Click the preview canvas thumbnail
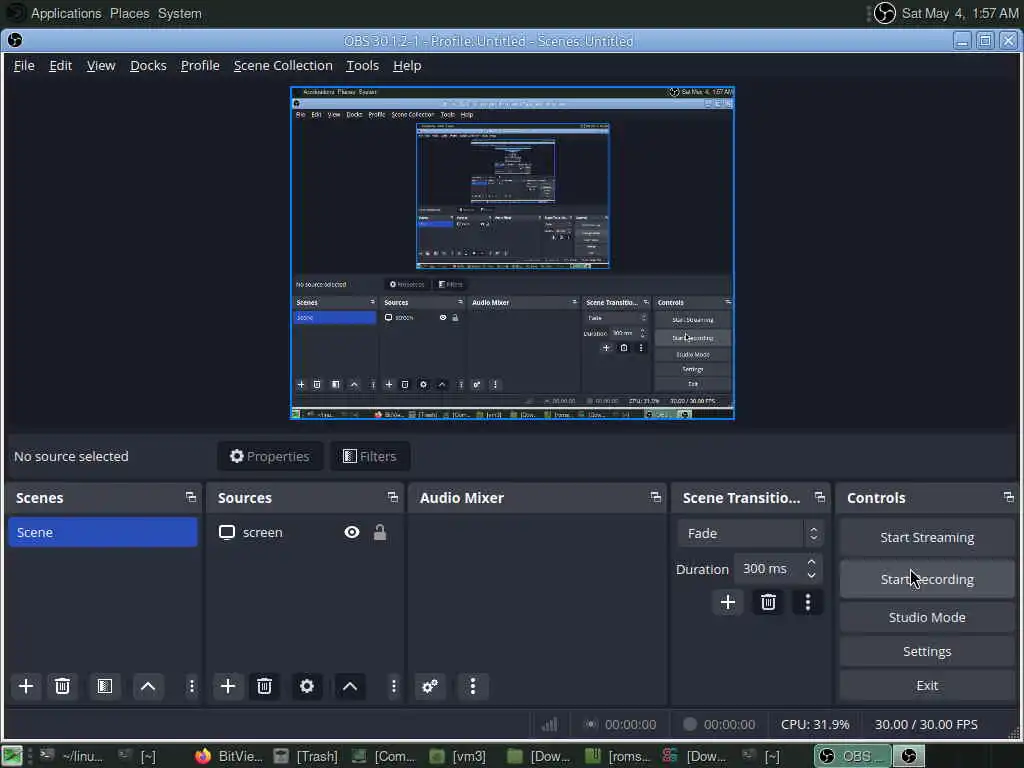 tap(513, 253)
